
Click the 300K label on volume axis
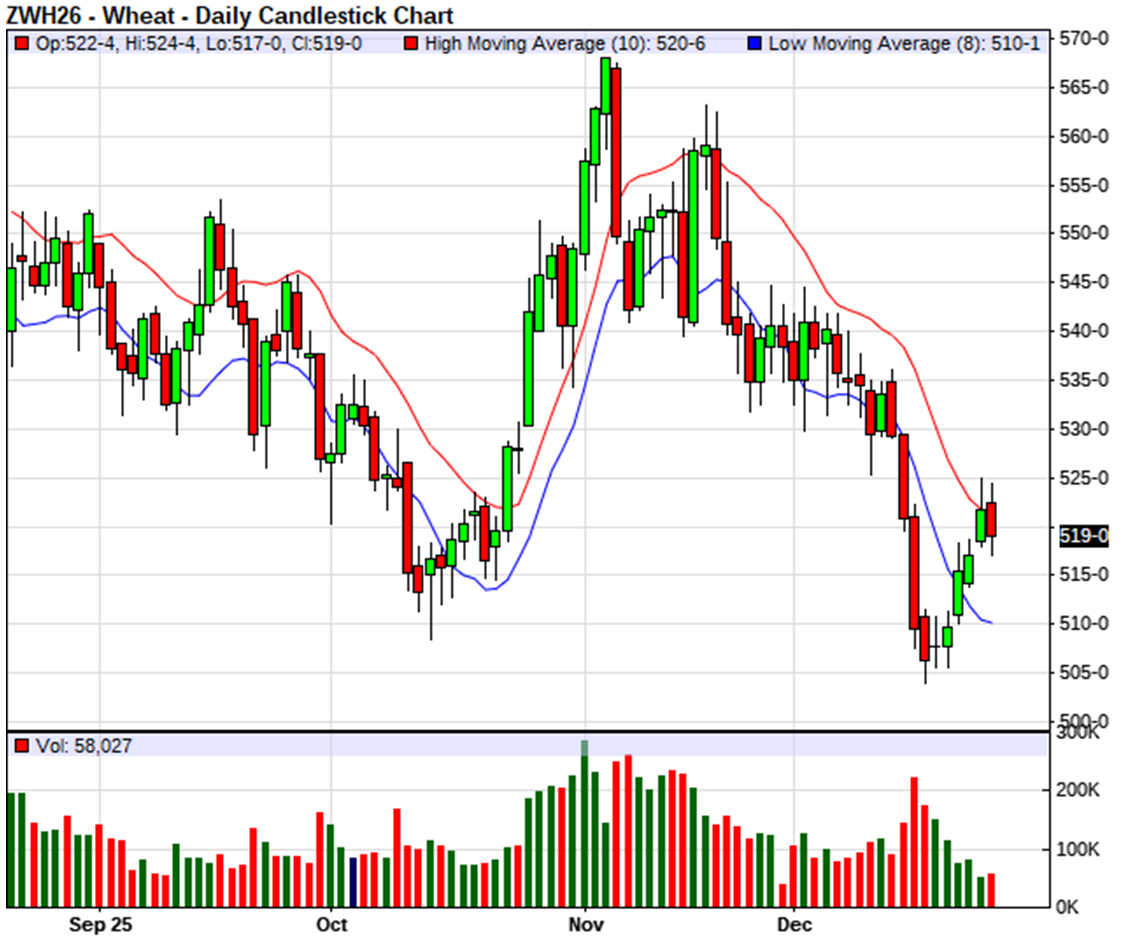1078,735
